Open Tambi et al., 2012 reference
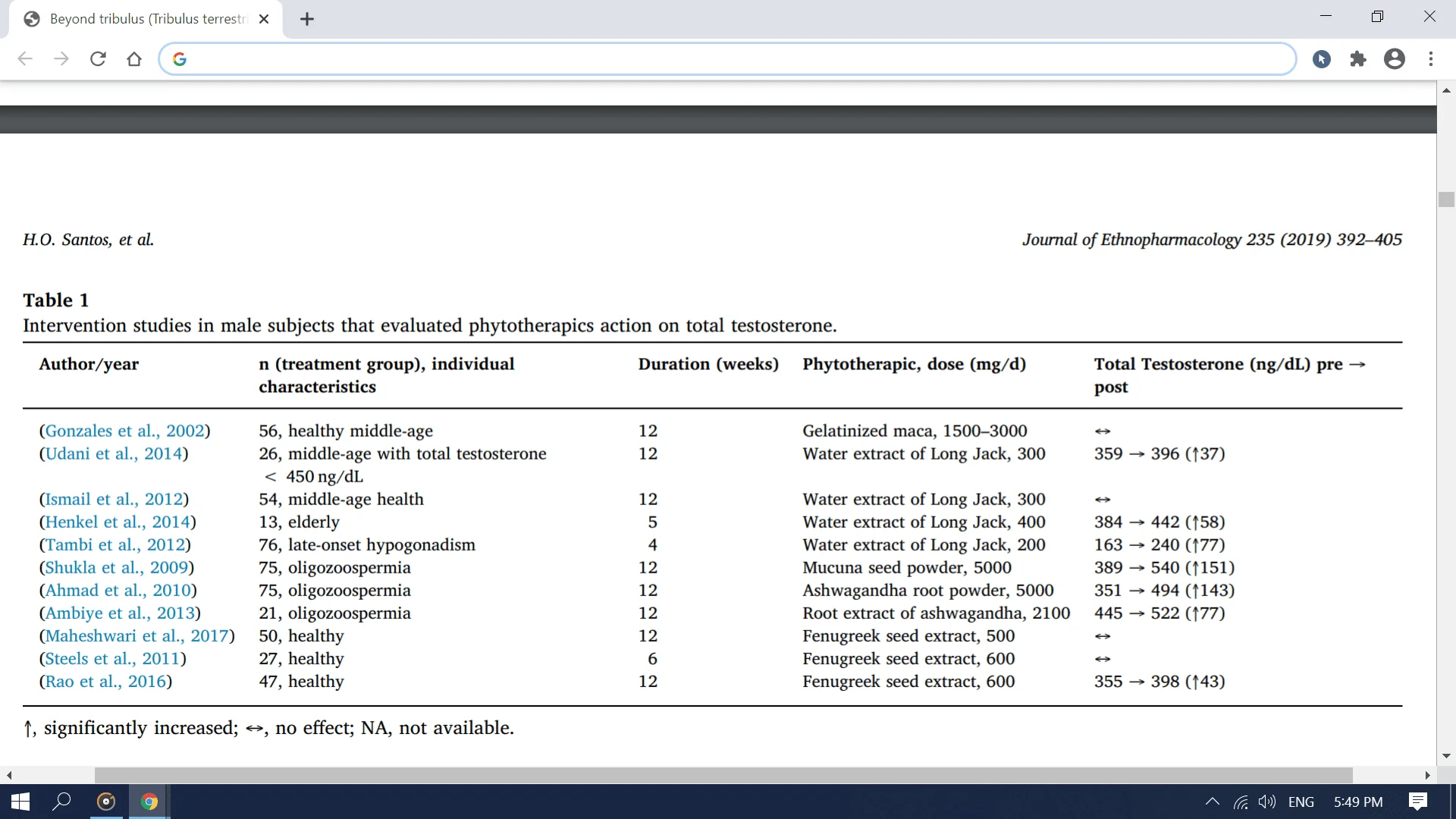Viewport: 1456px width, 819px height. [115, 544]
